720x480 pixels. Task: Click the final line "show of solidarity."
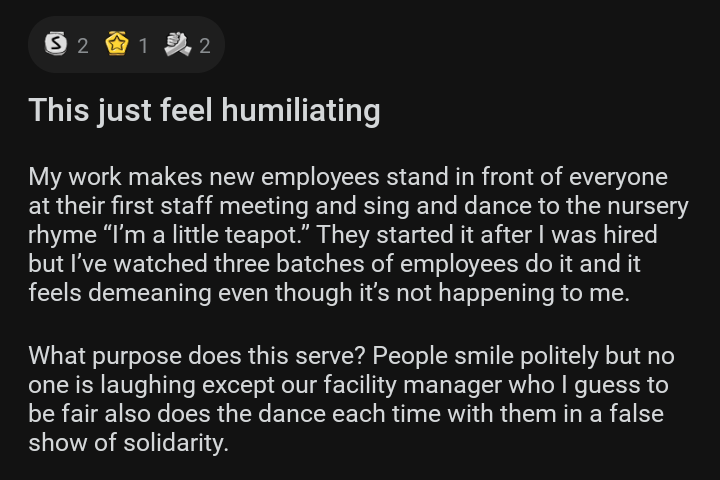point(129,443)
